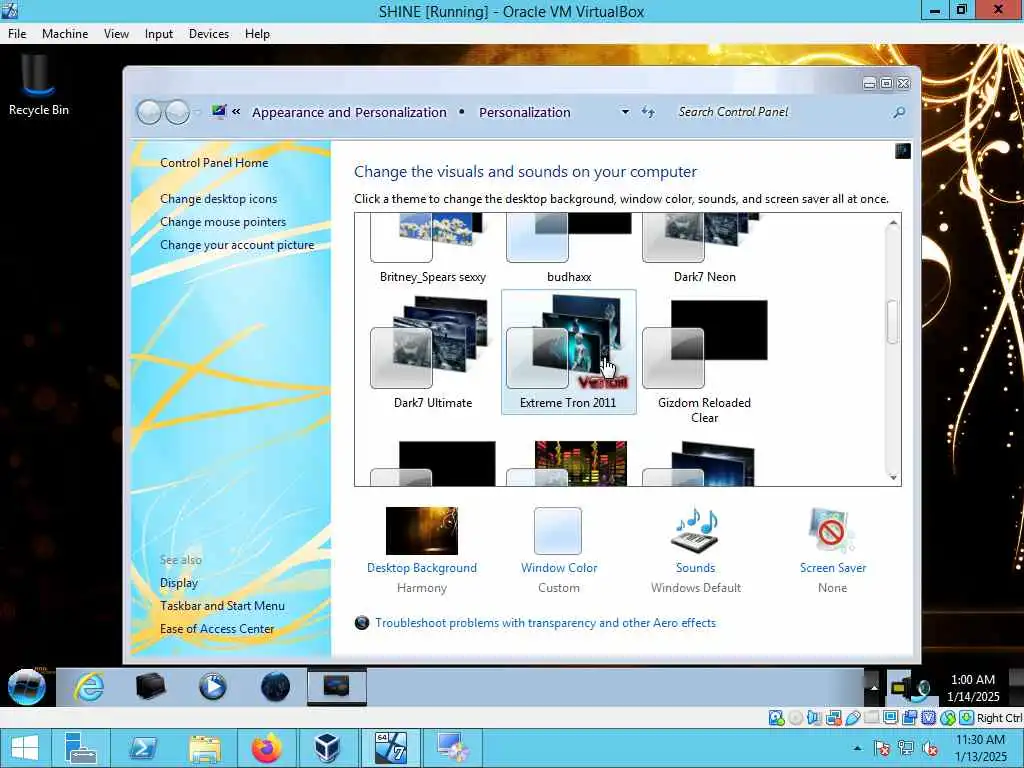The height and width of the screenshot is (768, 1024).
Task: Click VirtualBox hard disk activity indicator
Action: [776, 718]
